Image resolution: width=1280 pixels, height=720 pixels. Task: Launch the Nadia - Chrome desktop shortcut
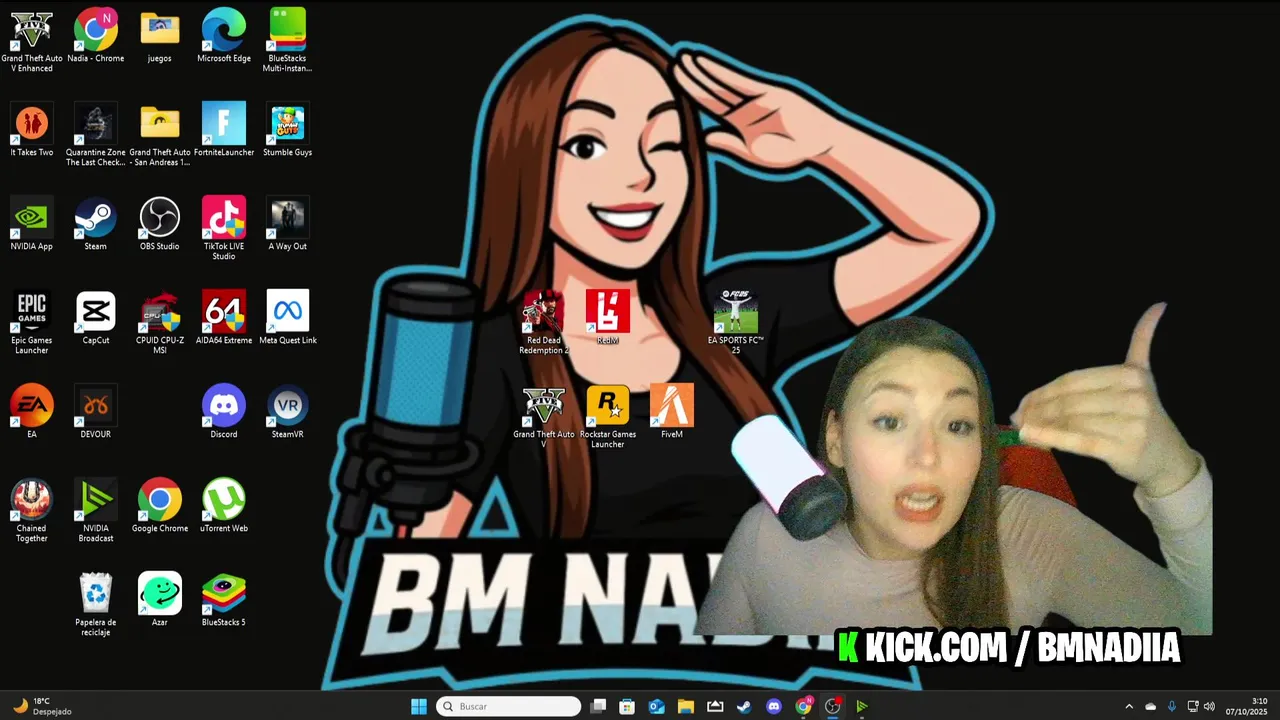(x=96, y=36)
